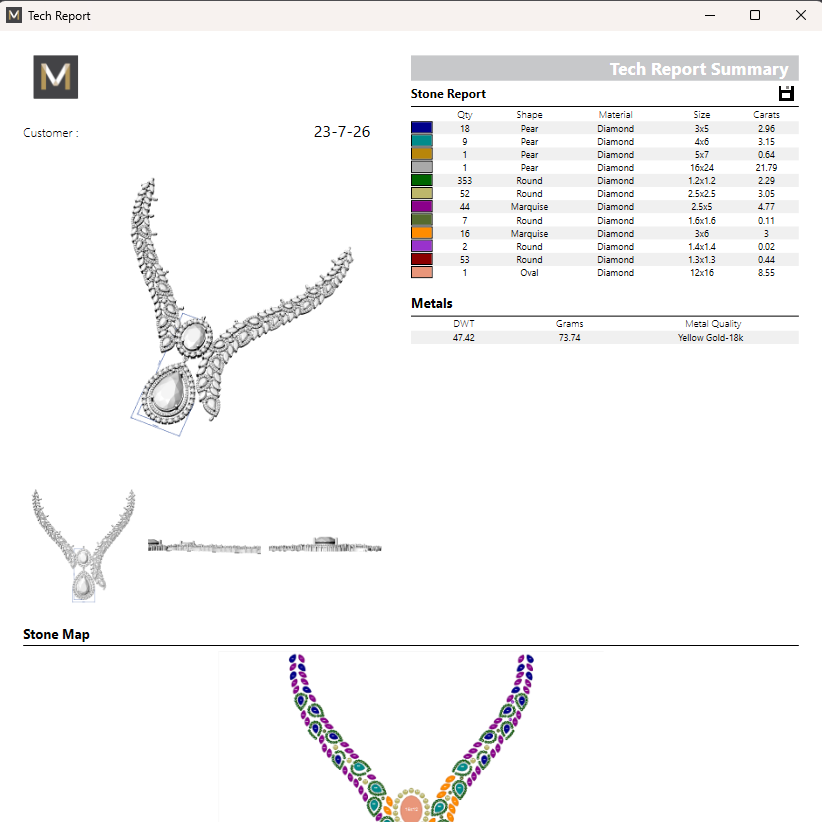Click the Size column header
This screenshot has height=822, width=822.
coord(701,115)
